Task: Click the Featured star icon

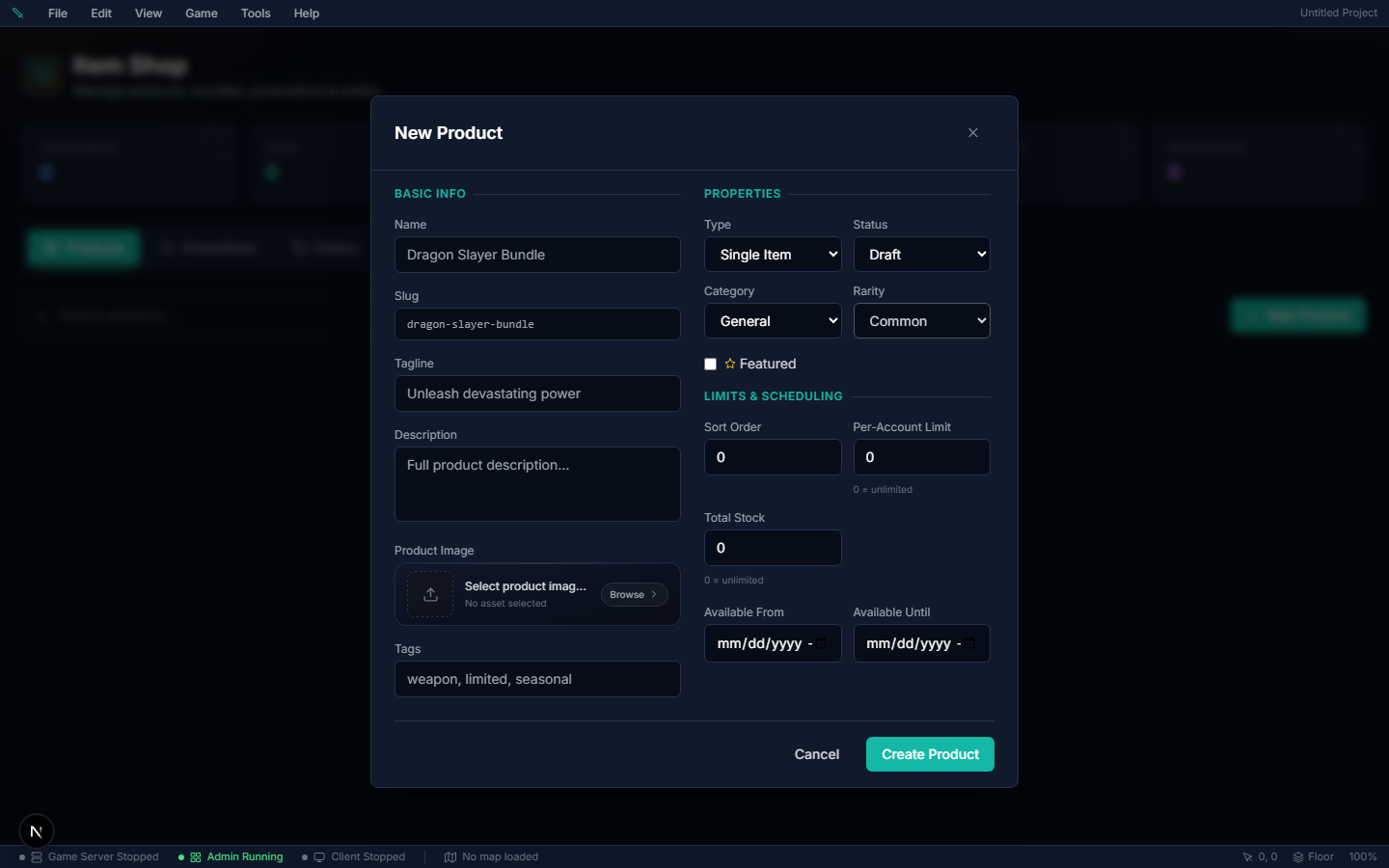Action: click(x=730, y=364)
